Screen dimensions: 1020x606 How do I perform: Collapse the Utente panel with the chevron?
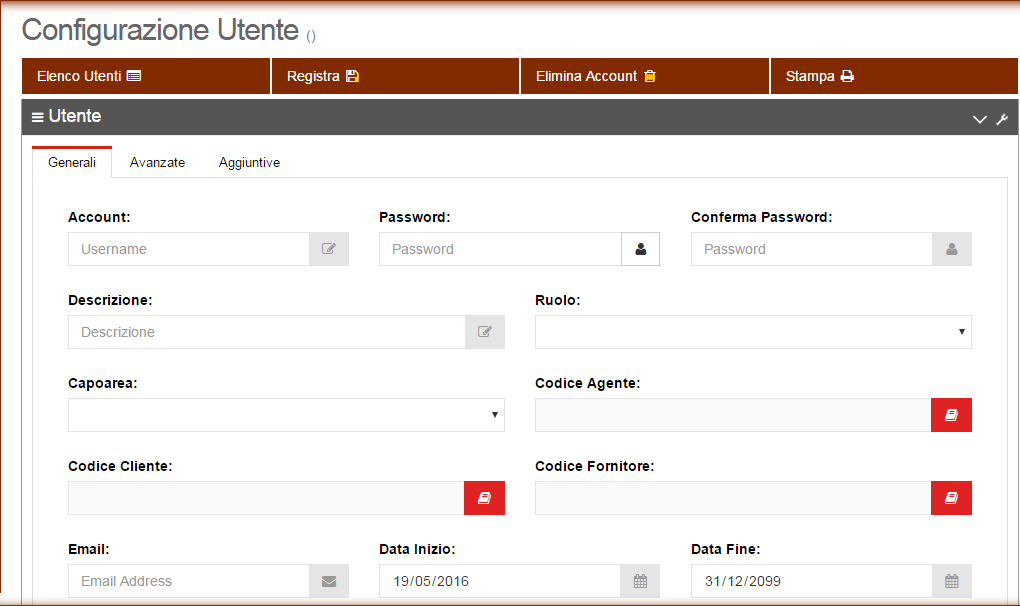coord(979,119)
